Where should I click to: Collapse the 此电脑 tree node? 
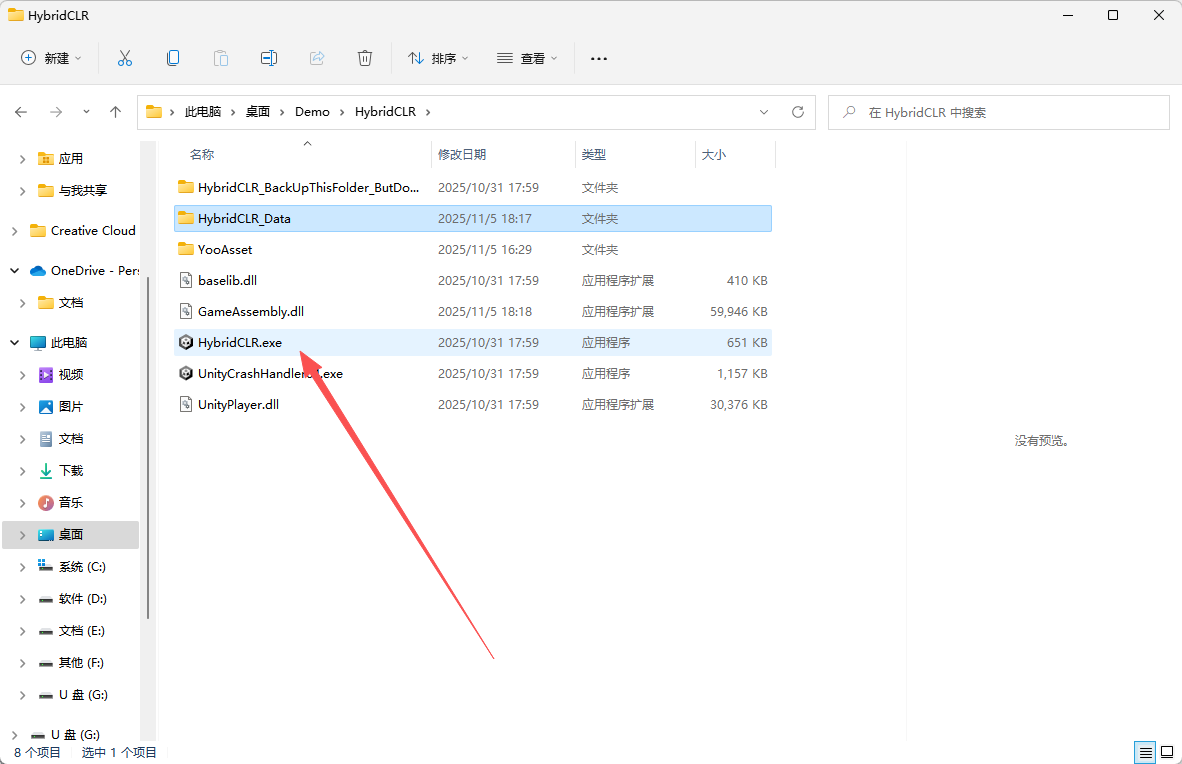click(x=14, y=342)
